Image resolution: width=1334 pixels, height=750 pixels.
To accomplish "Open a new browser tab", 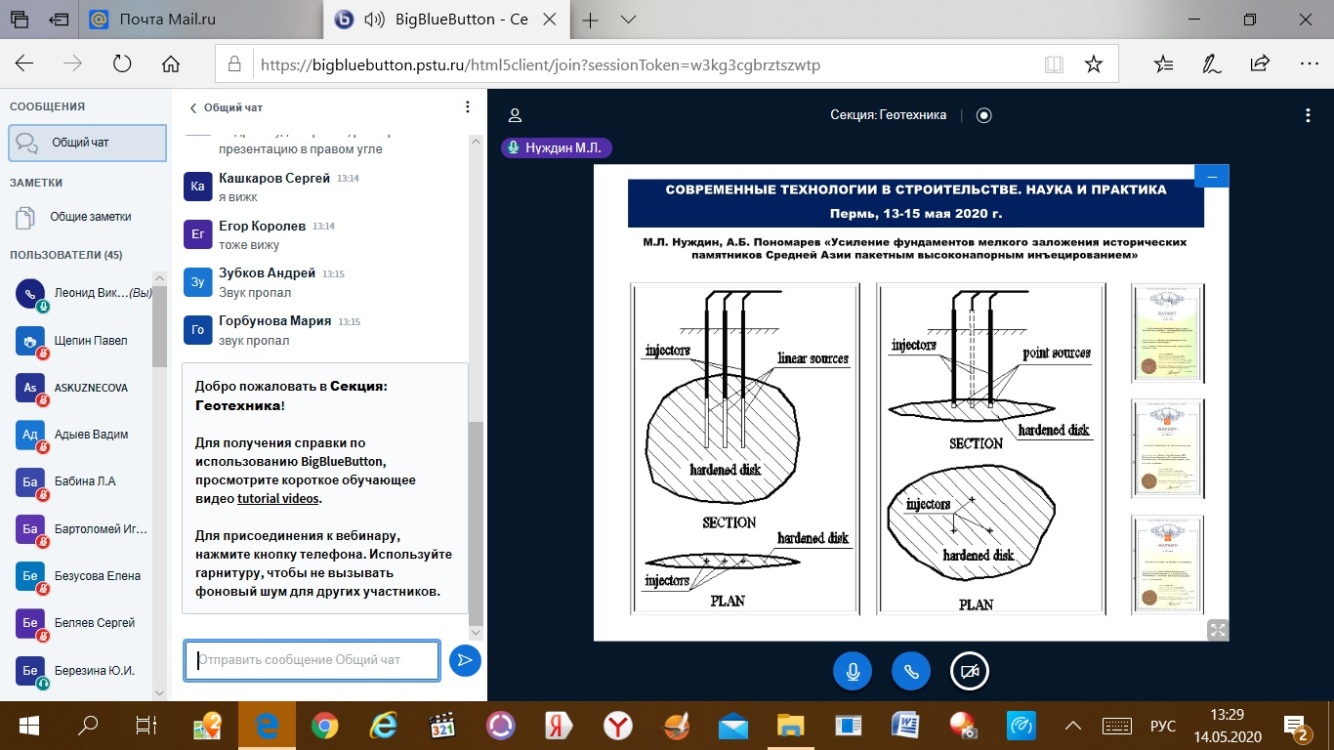I will 590,19.
